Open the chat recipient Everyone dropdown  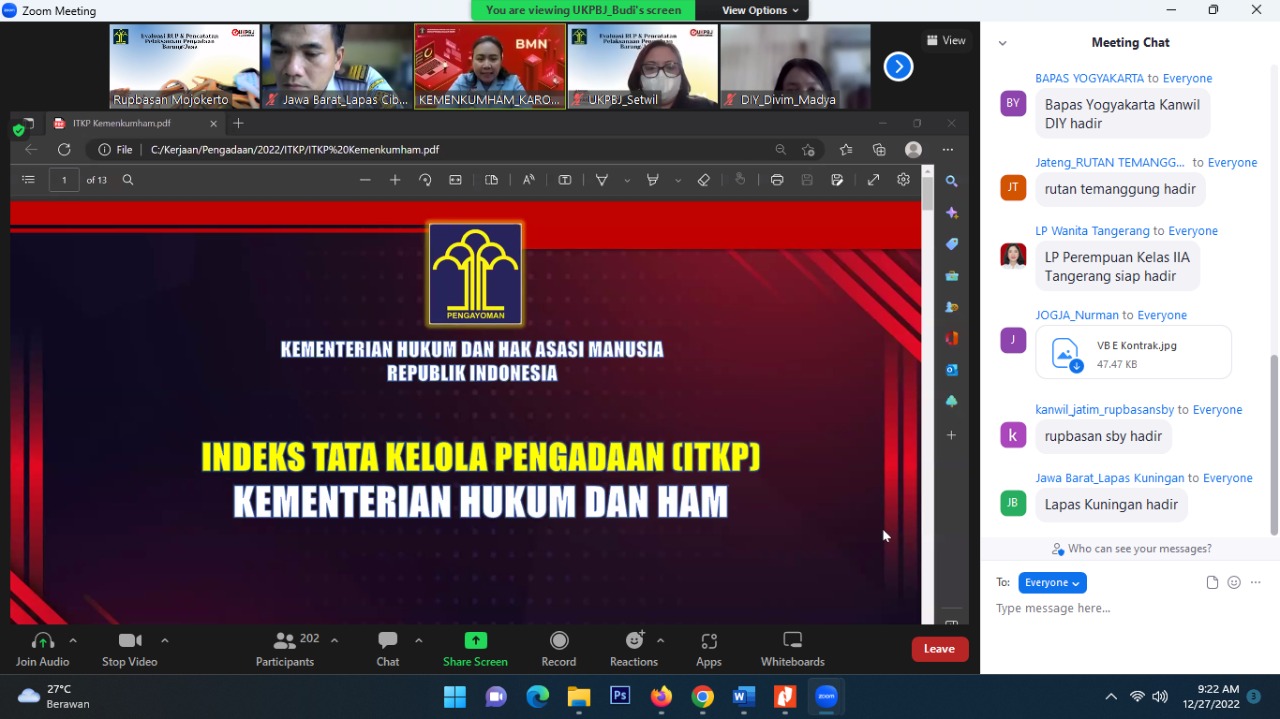point(1052,583)
